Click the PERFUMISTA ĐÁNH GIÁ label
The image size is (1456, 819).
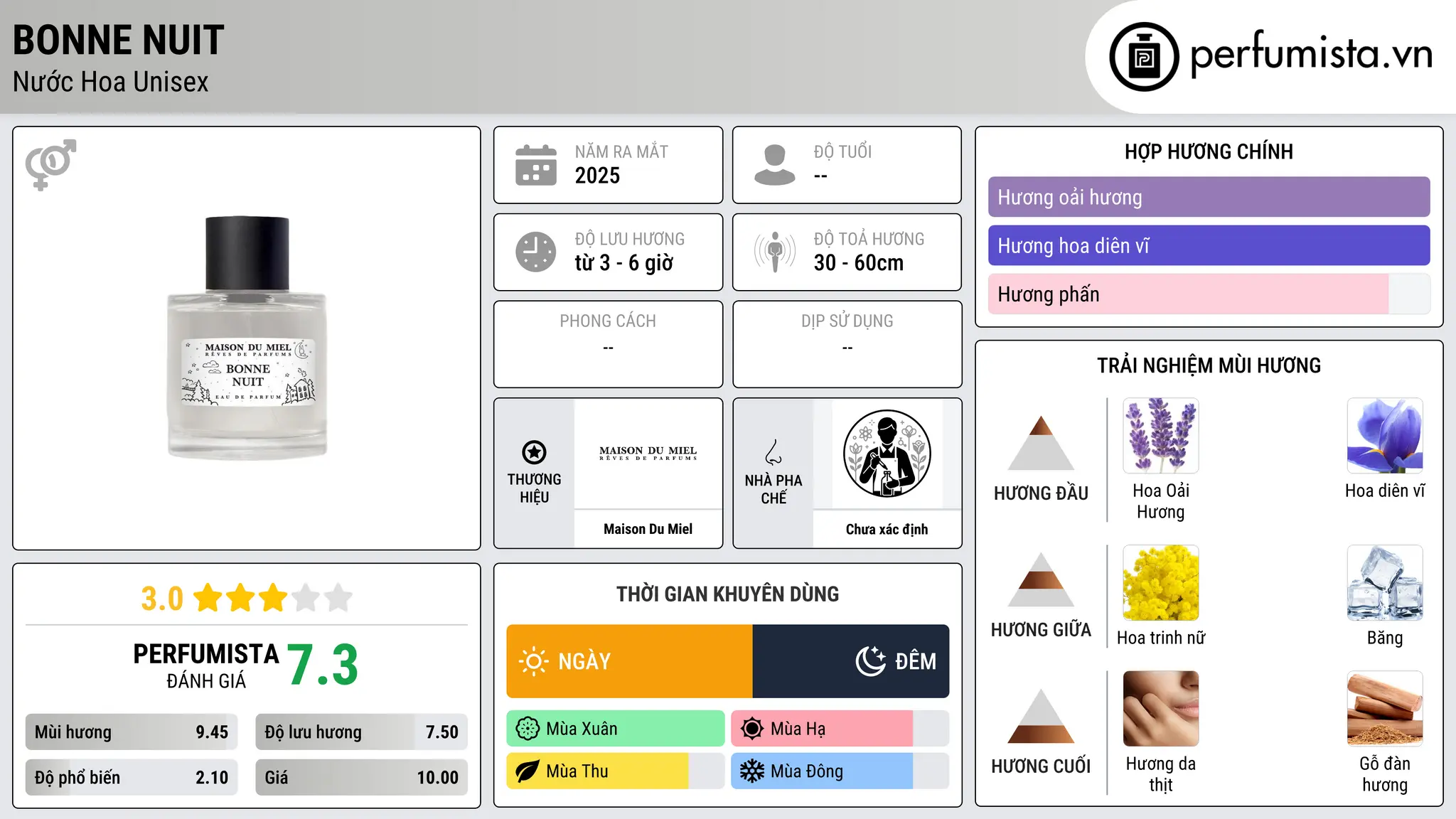(x=206, y=665)
